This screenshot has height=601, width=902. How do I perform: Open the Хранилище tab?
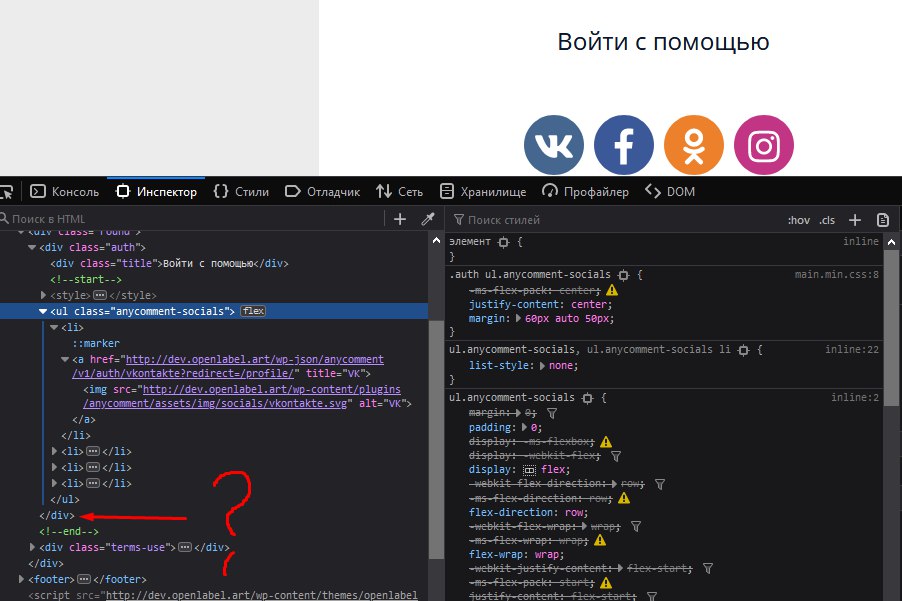tap(483, 192)
